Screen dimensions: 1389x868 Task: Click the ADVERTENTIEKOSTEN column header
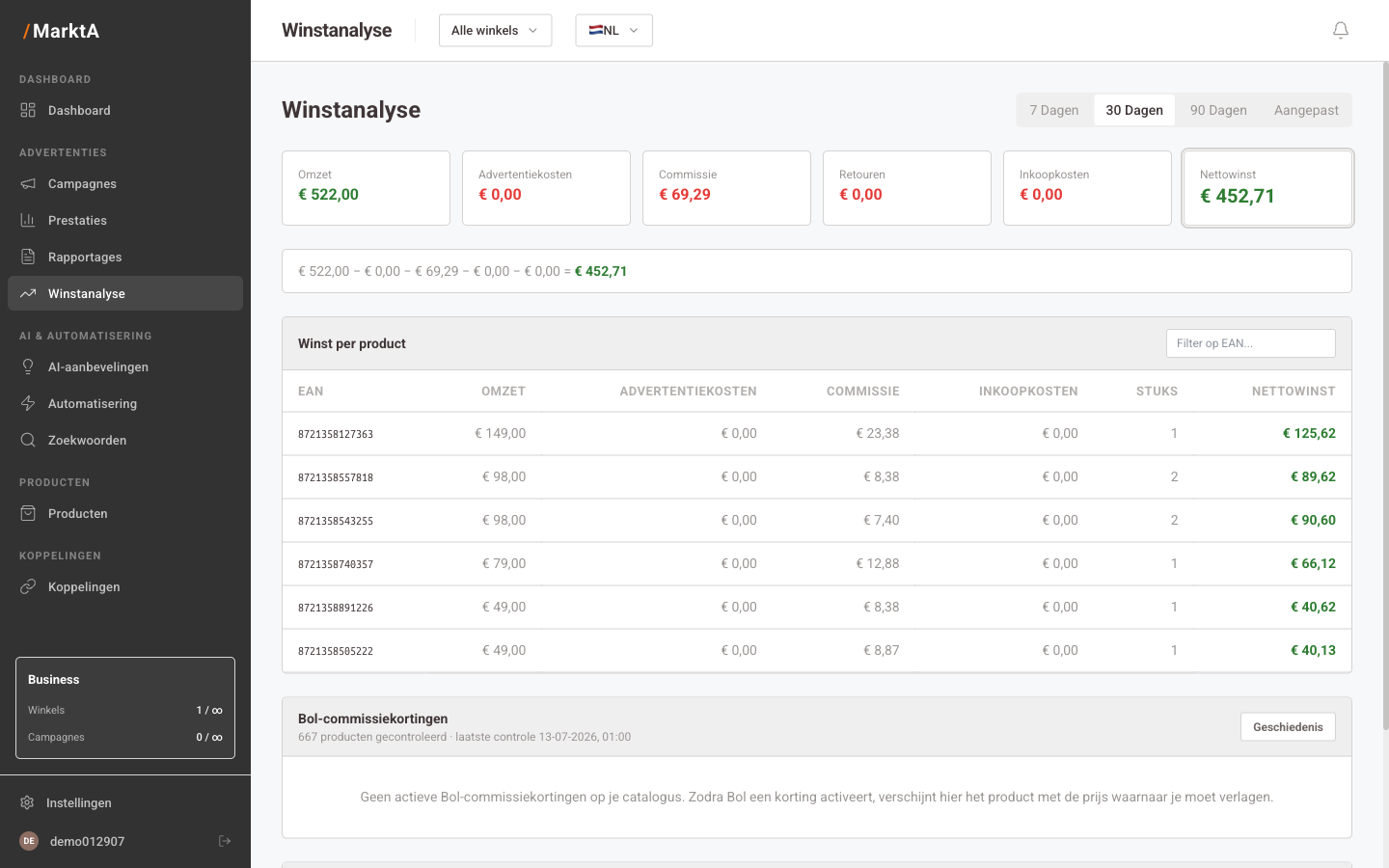(688, 392)
